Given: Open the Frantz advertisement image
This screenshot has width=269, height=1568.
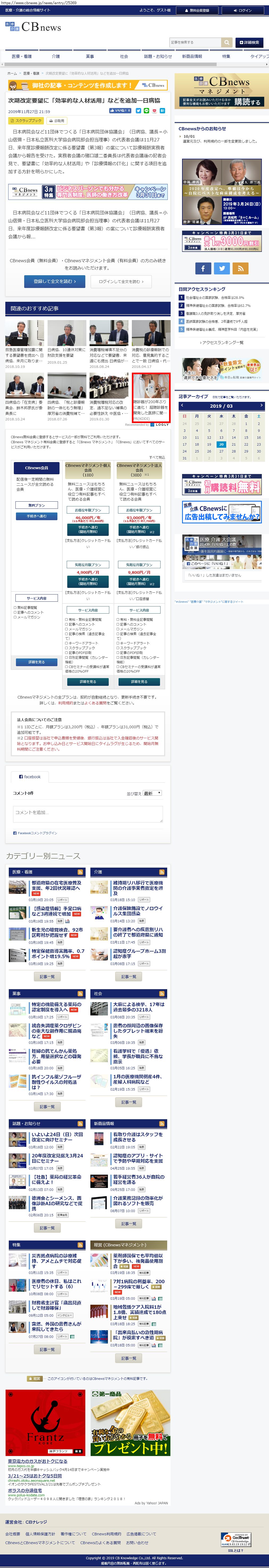Looking at the screenshot, I should (45, 1423).
